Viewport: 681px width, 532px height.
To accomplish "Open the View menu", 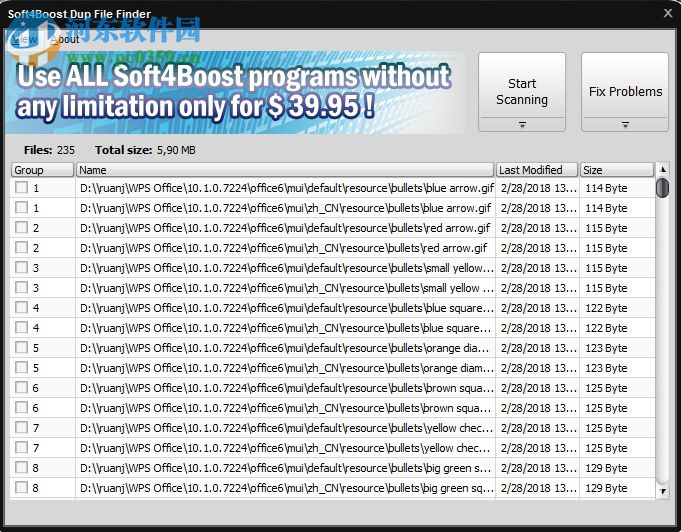I will point(24,40).
